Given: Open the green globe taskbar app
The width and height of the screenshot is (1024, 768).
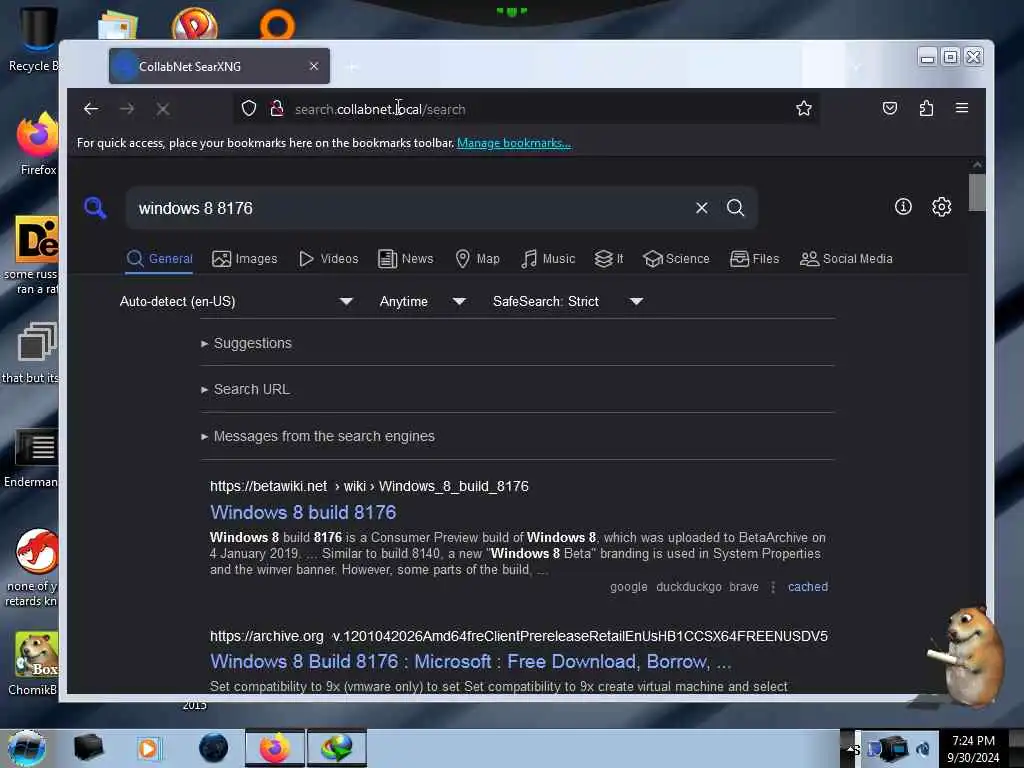Looking at the screenshot, I should (x=336, y=748).
